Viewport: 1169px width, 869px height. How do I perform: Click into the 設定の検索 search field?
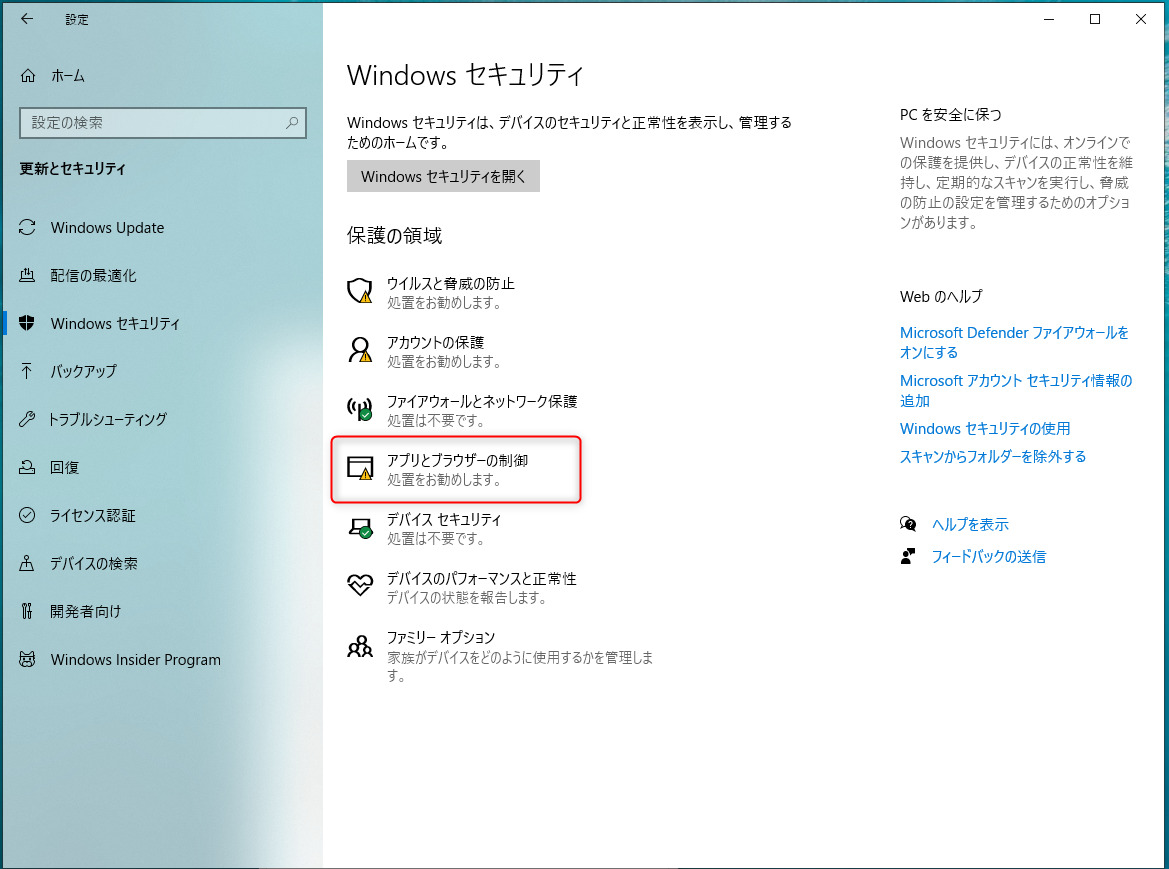(163, 122)
